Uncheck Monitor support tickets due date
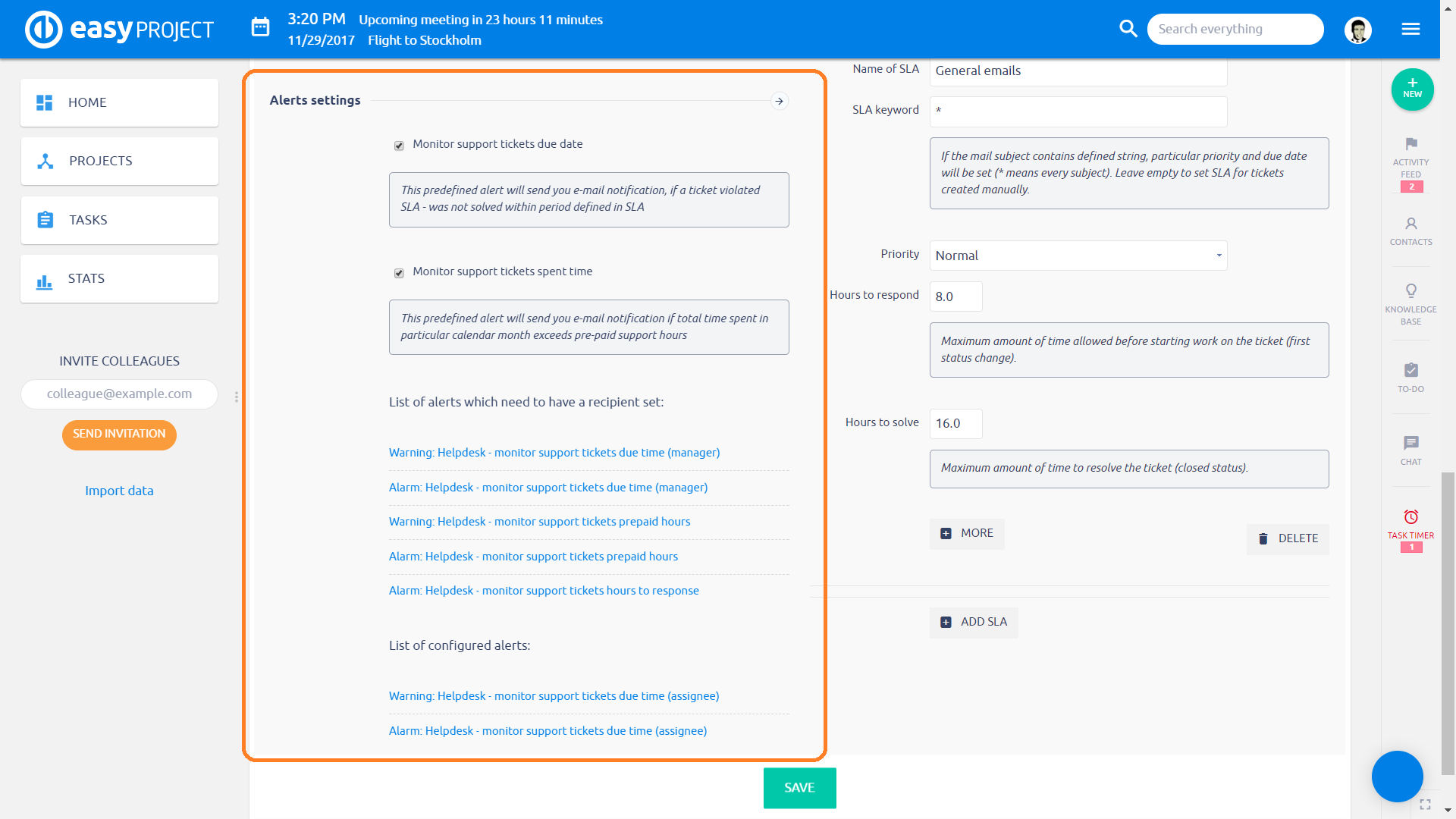The width and height of the screenshot is (1456, 819). 399,146
